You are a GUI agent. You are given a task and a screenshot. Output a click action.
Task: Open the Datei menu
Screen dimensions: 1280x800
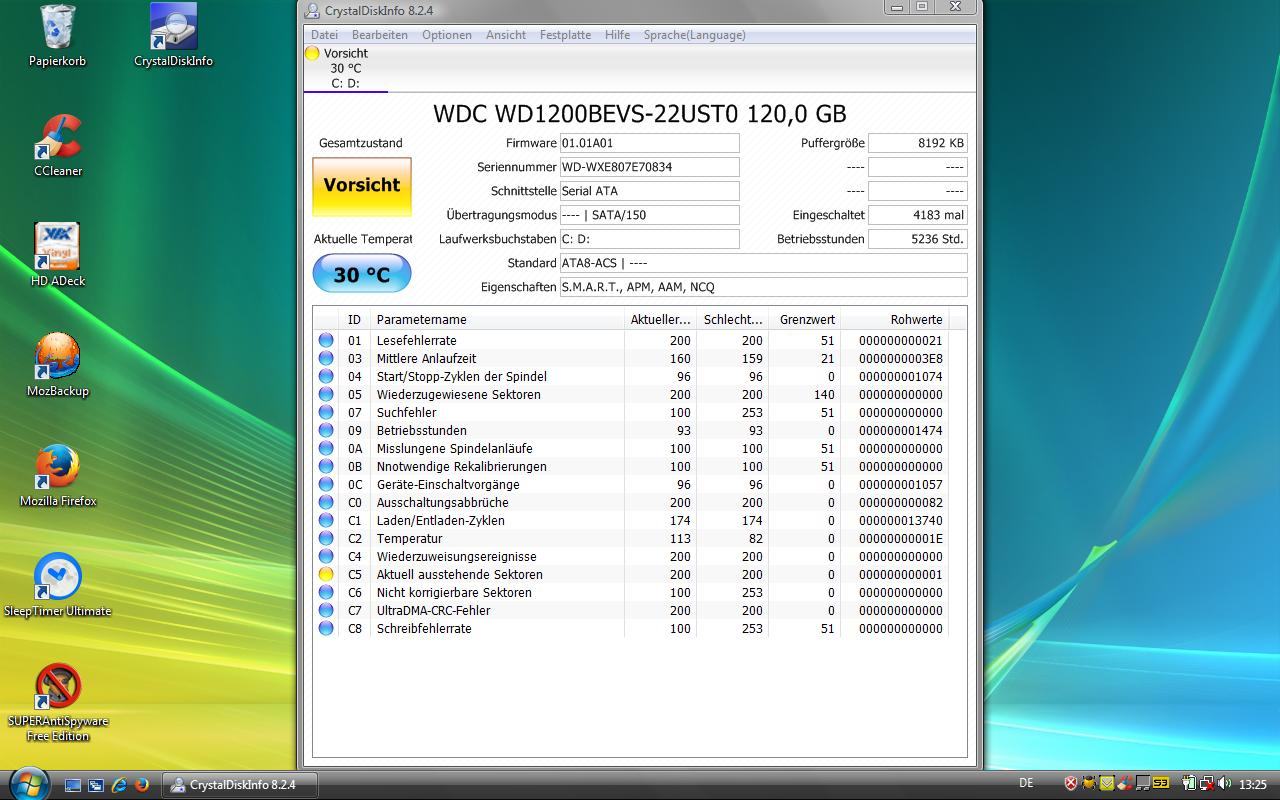click(x=324, y=35)
